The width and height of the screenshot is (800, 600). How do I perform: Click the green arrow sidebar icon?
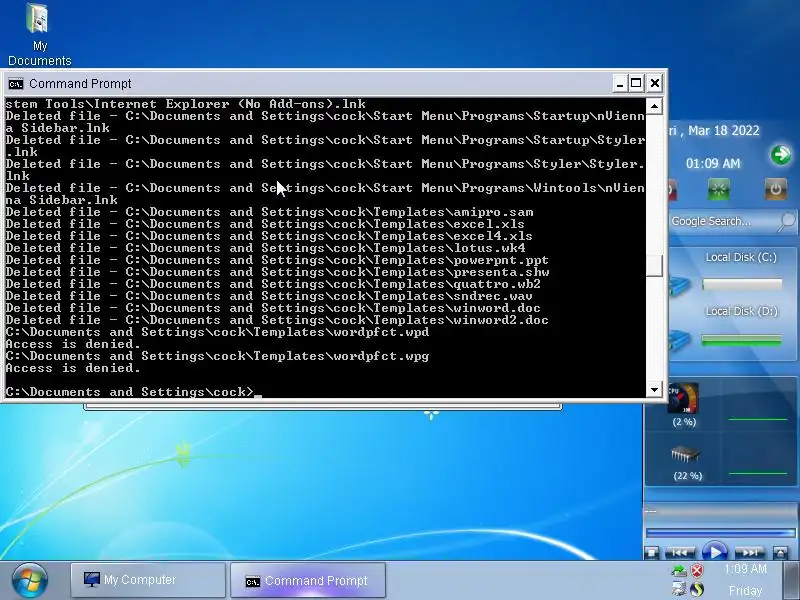pos(780,155)
